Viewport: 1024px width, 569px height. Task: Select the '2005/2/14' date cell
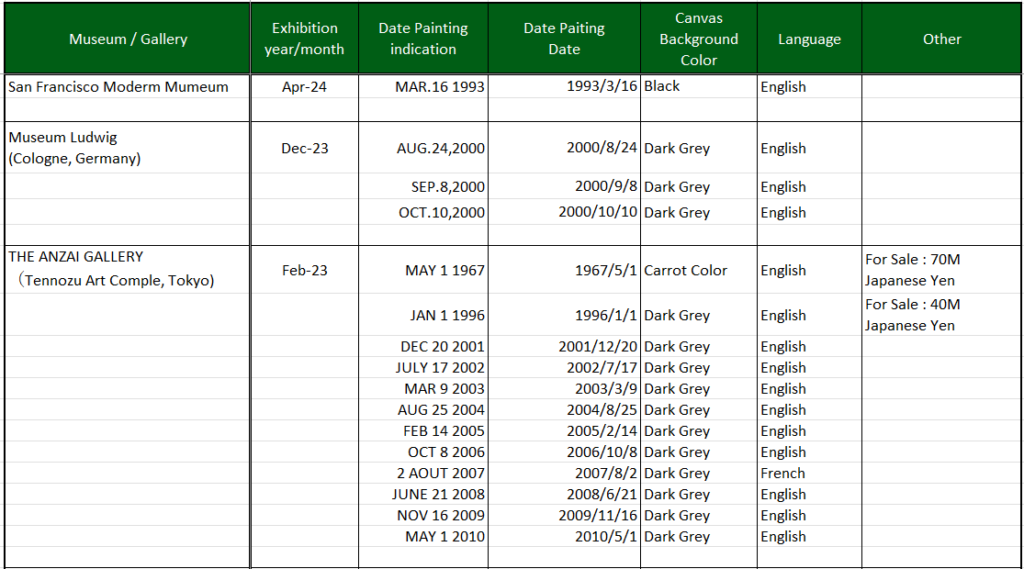point(564,431)
